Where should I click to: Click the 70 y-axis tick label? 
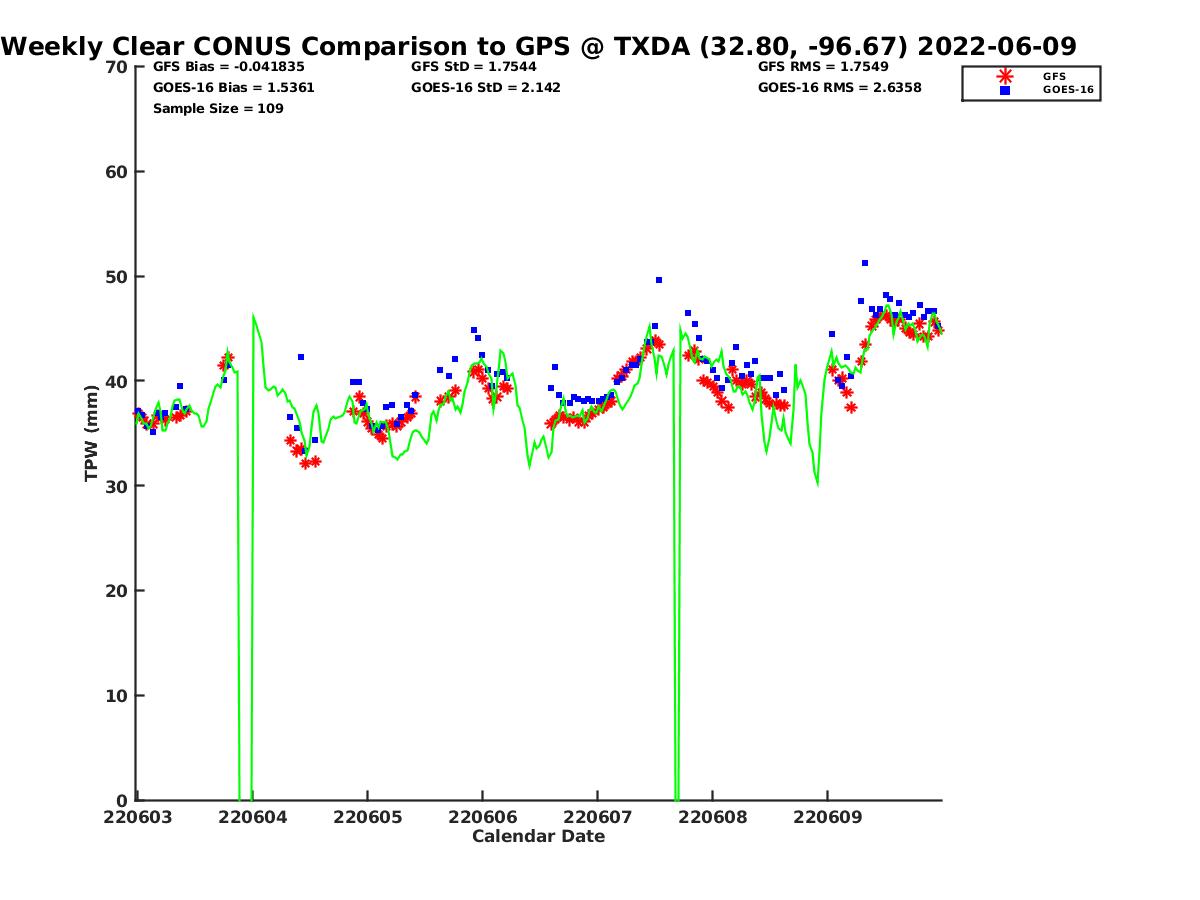tap(117, 67)
